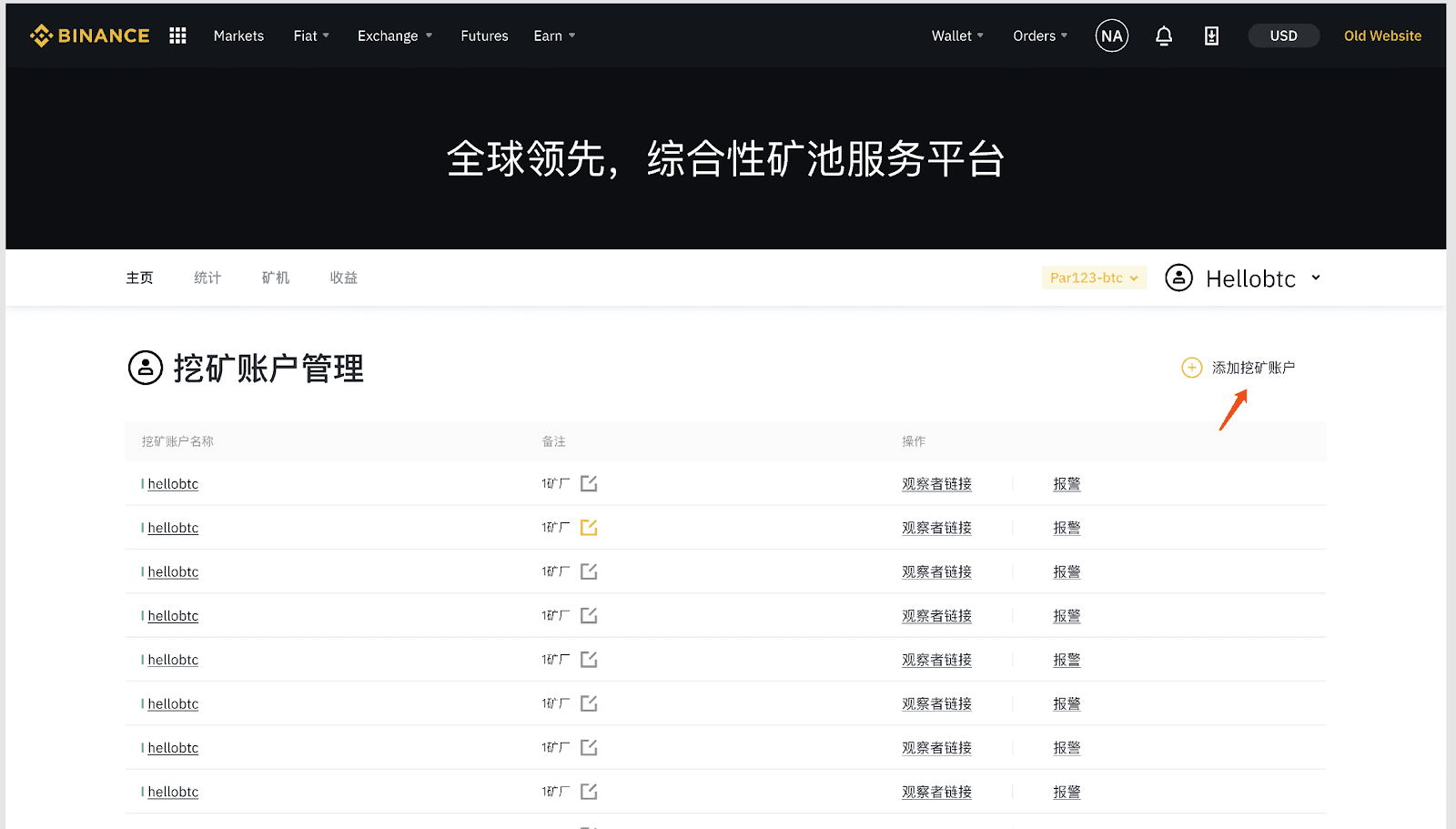
Task: Click the account icon beside 挖矿账户管理 heading
Action: click(146, 368)
